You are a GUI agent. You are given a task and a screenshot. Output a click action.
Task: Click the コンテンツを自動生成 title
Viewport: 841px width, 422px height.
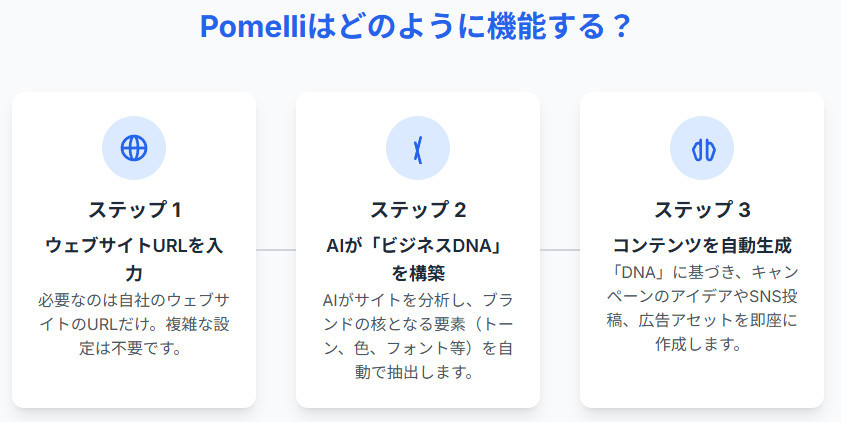[x=702, y=245]
